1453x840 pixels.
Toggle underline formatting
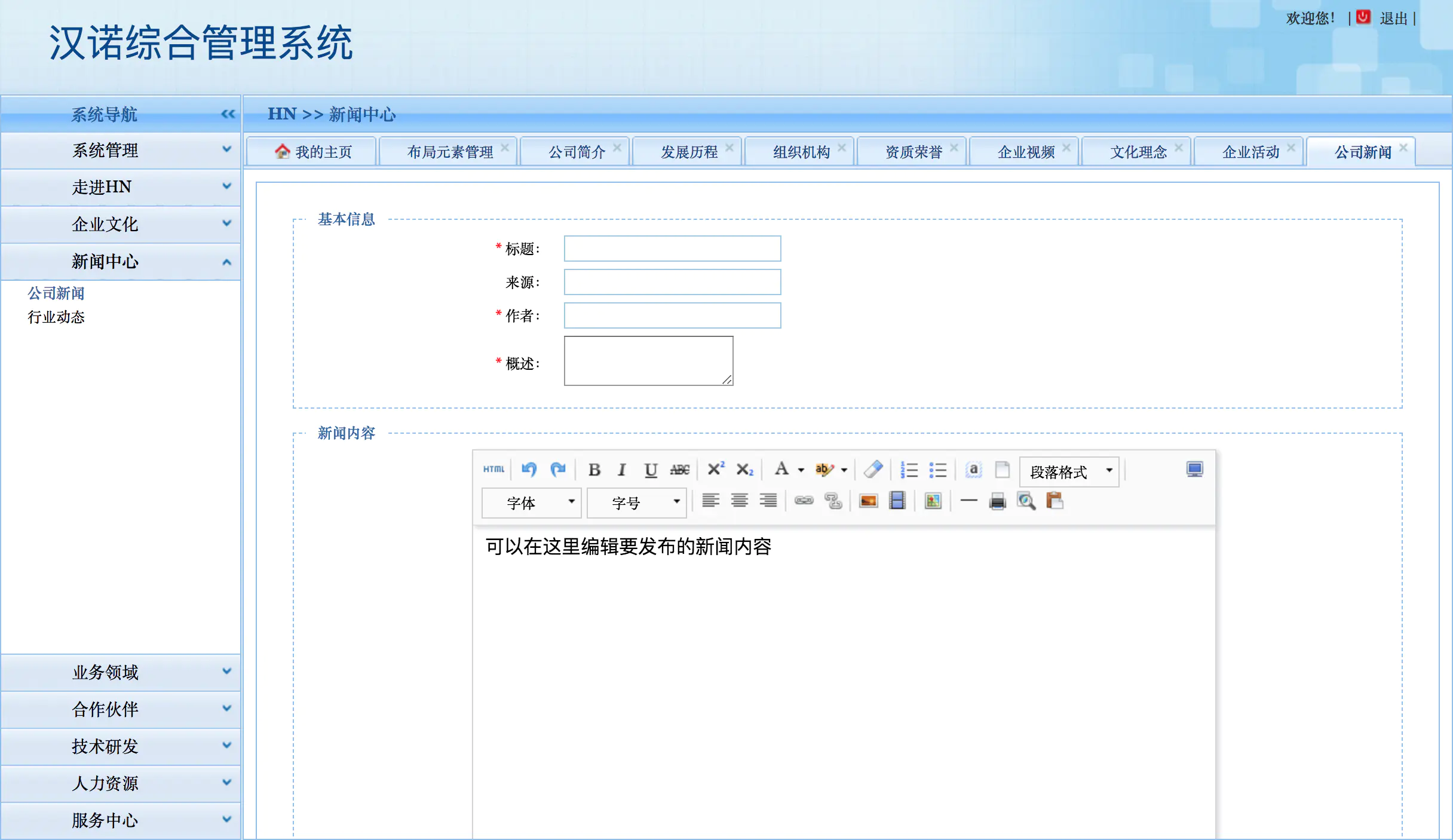point(651,470)
